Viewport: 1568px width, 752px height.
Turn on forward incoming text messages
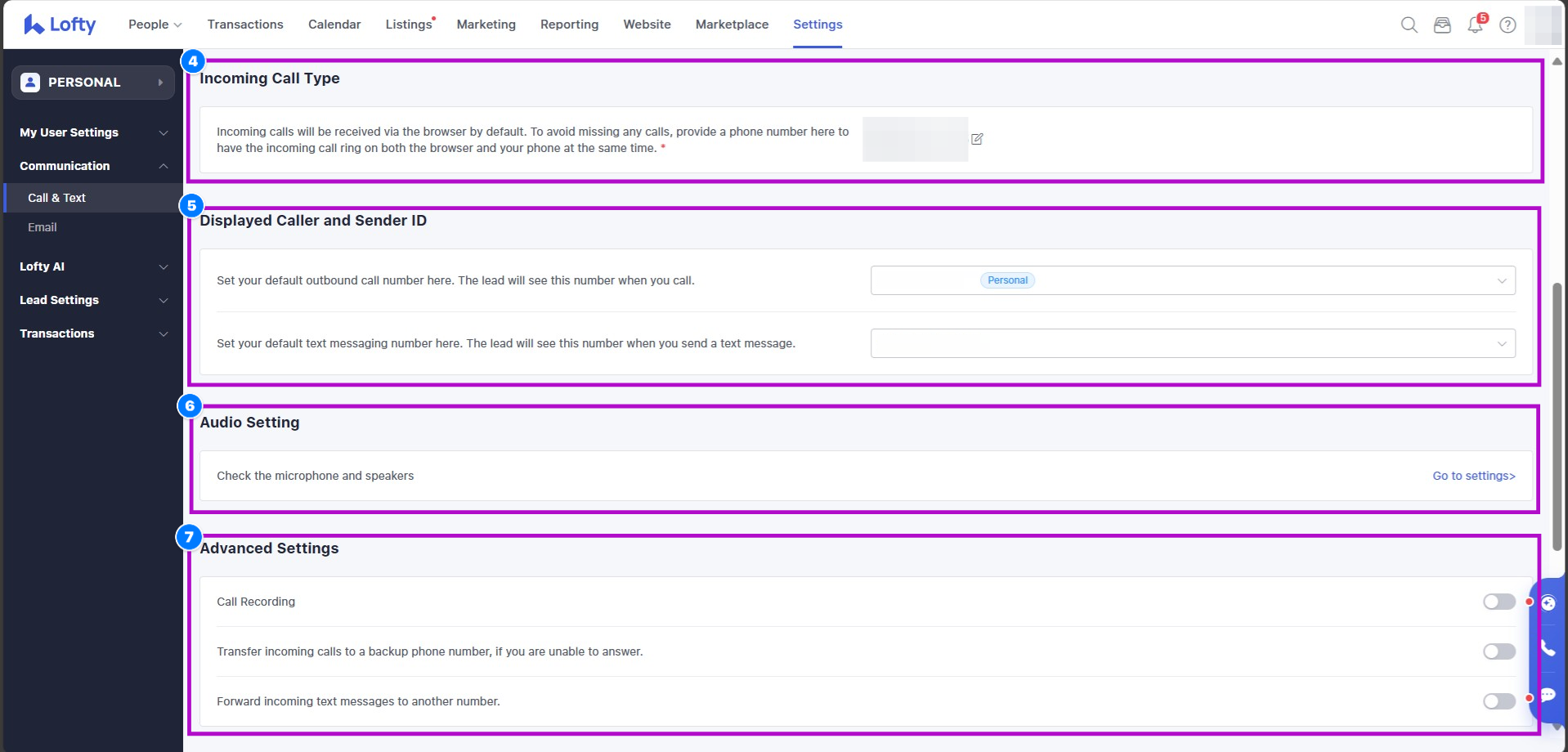[1499, 701]
